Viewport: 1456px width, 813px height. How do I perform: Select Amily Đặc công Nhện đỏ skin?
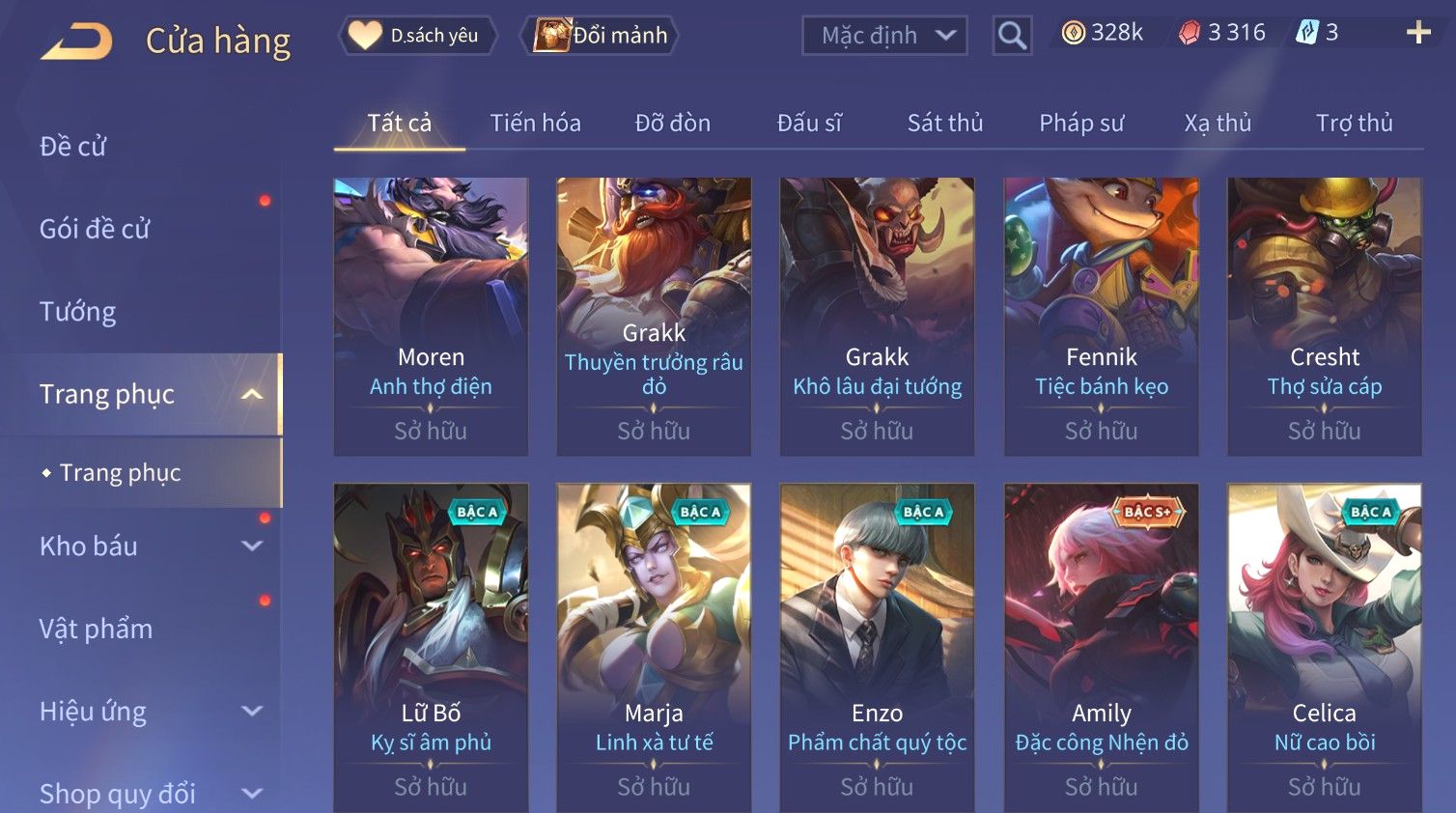(x=1101, y=648)
